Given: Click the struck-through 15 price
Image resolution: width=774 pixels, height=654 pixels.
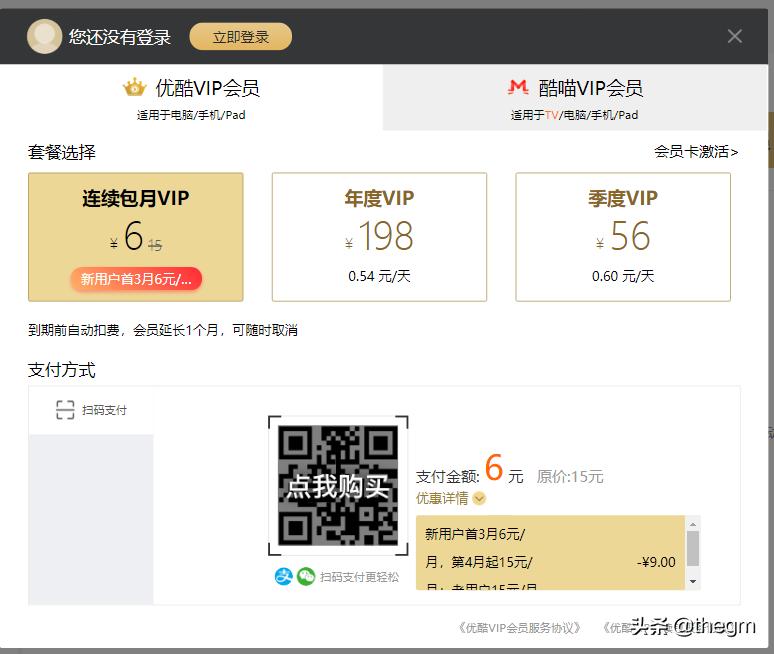Looking at the screenshot, I should [x=155, y=245].
